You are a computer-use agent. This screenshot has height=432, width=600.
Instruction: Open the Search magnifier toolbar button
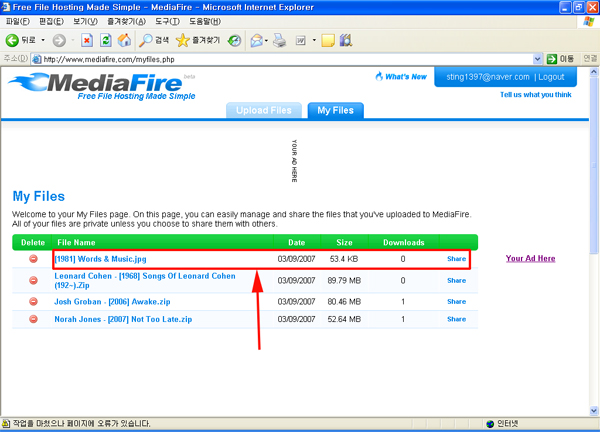pos(154,40)
